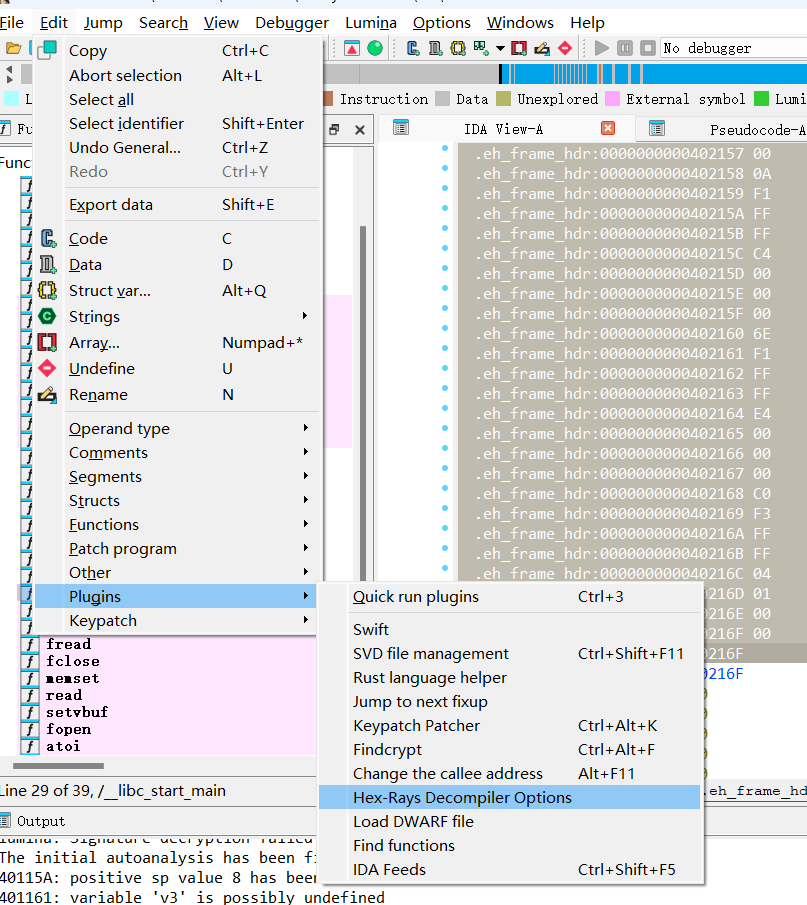Open the Lumina menu
807x905 pixels.
coord(371,23)
